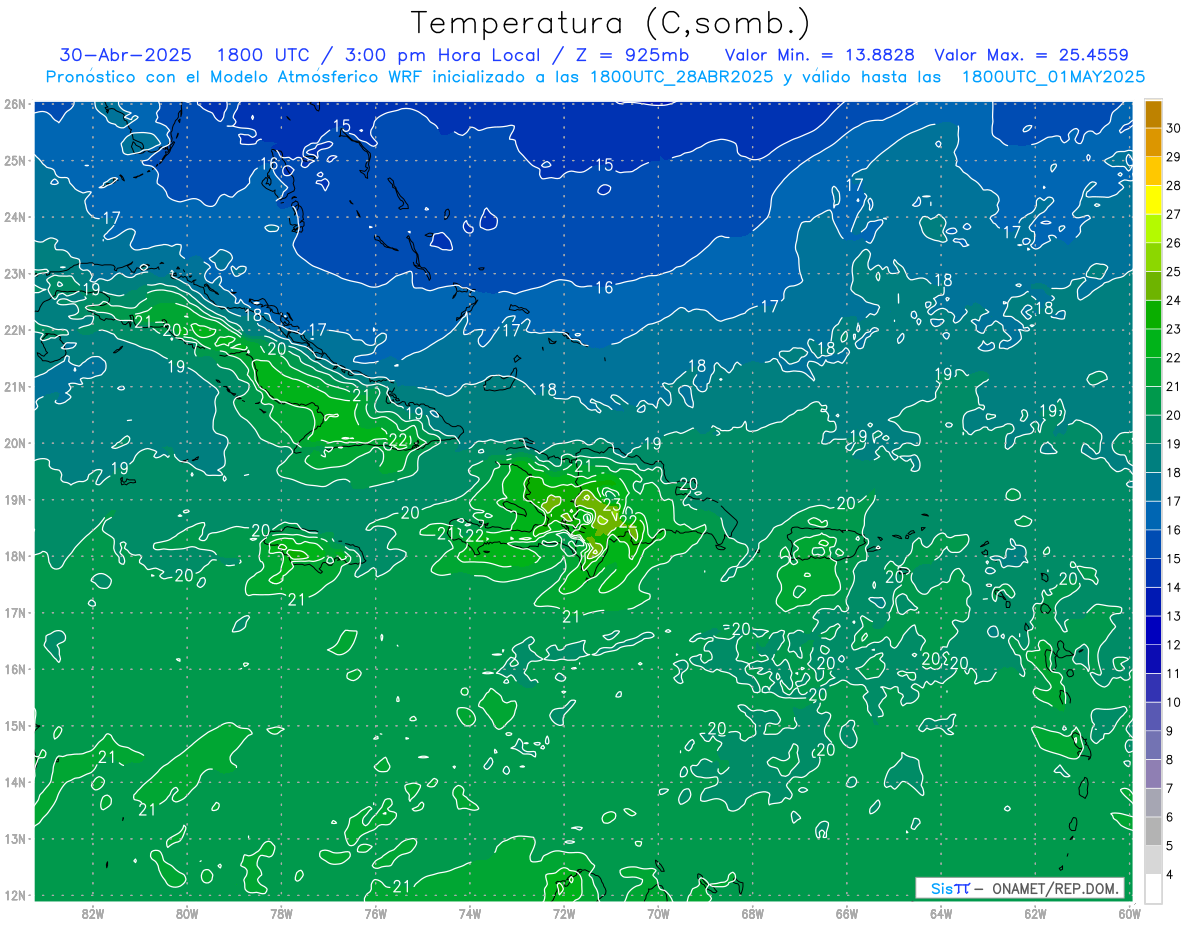Click the '60W' longitude axis label

[1129, 913]
